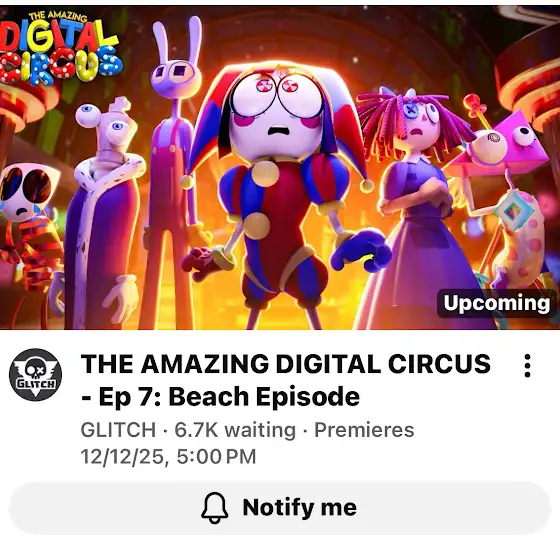Tap the bell icon beside Notify me

click(215, 508)
